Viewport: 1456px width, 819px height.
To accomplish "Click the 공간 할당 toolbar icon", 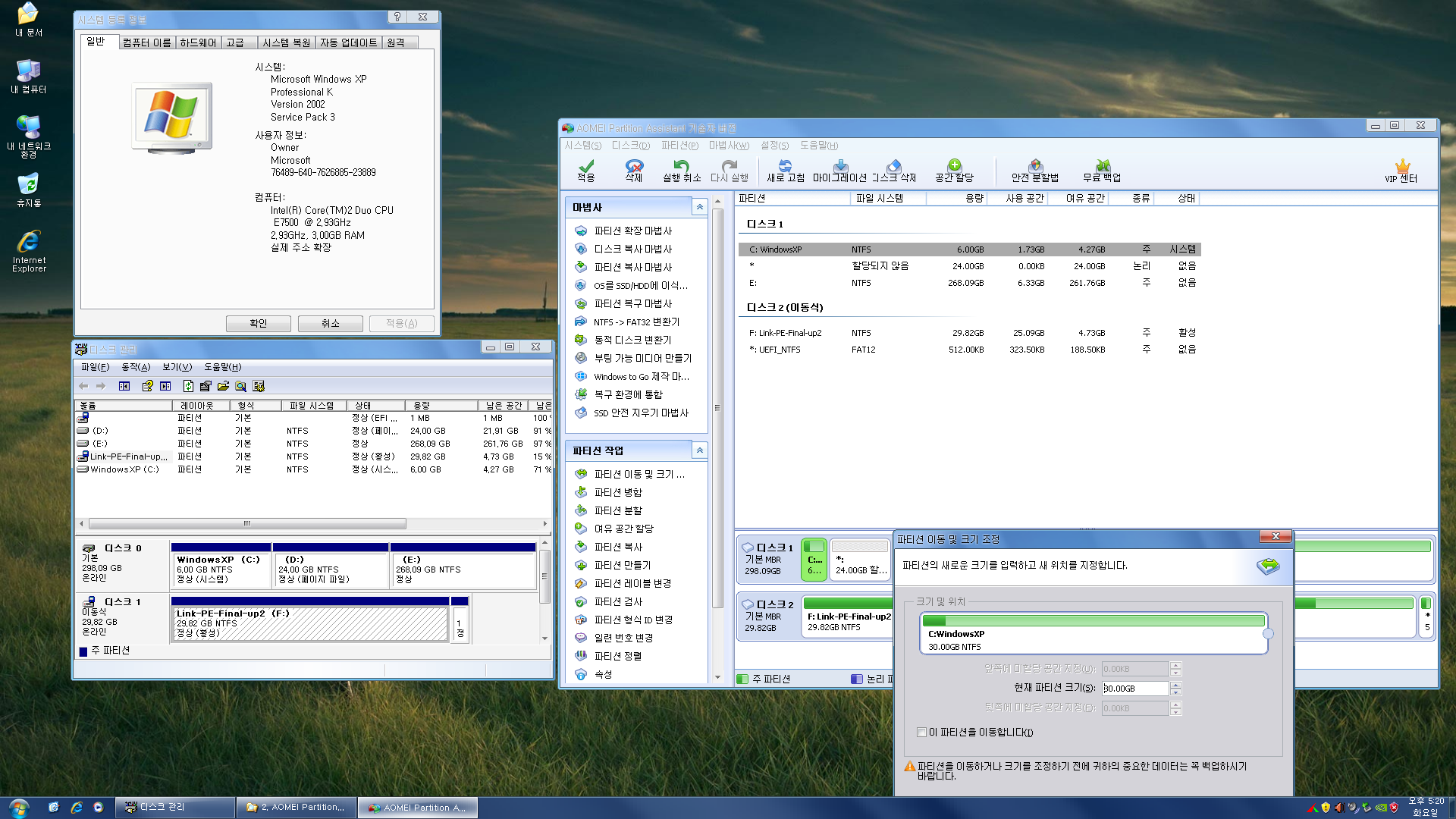I will [954, 171].
